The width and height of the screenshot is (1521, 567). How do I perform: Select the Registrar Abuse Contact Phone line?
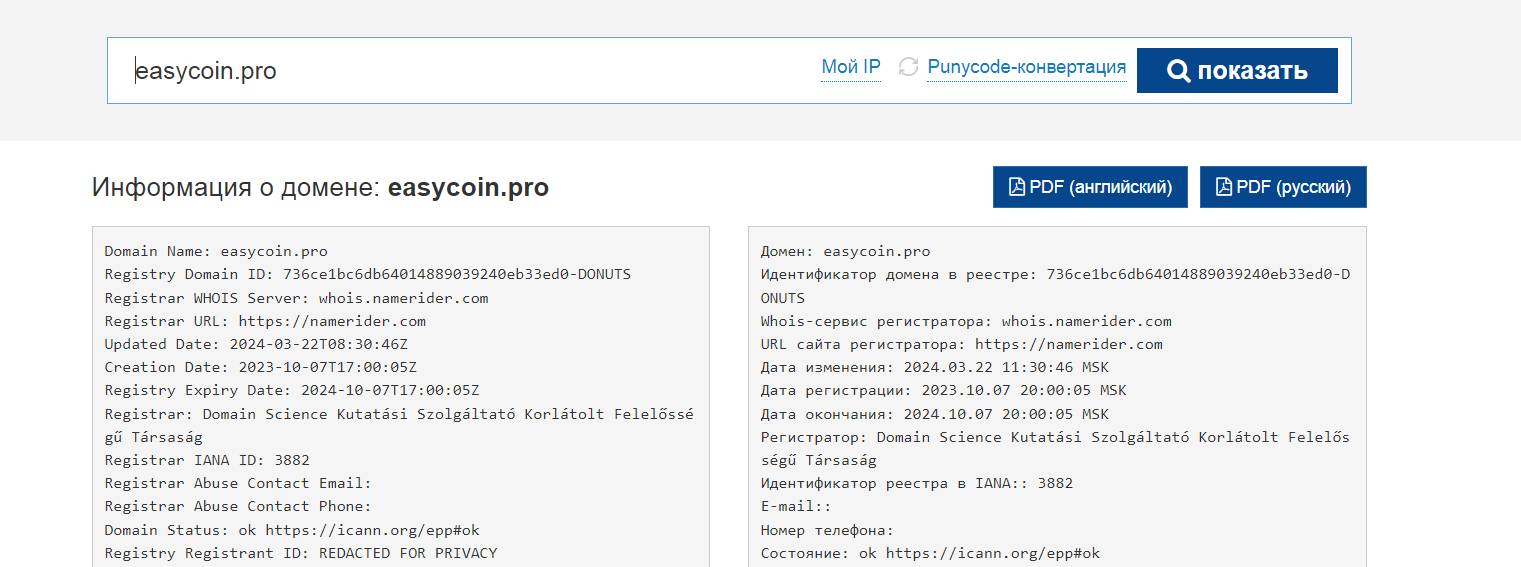click(x=238, y=506)
